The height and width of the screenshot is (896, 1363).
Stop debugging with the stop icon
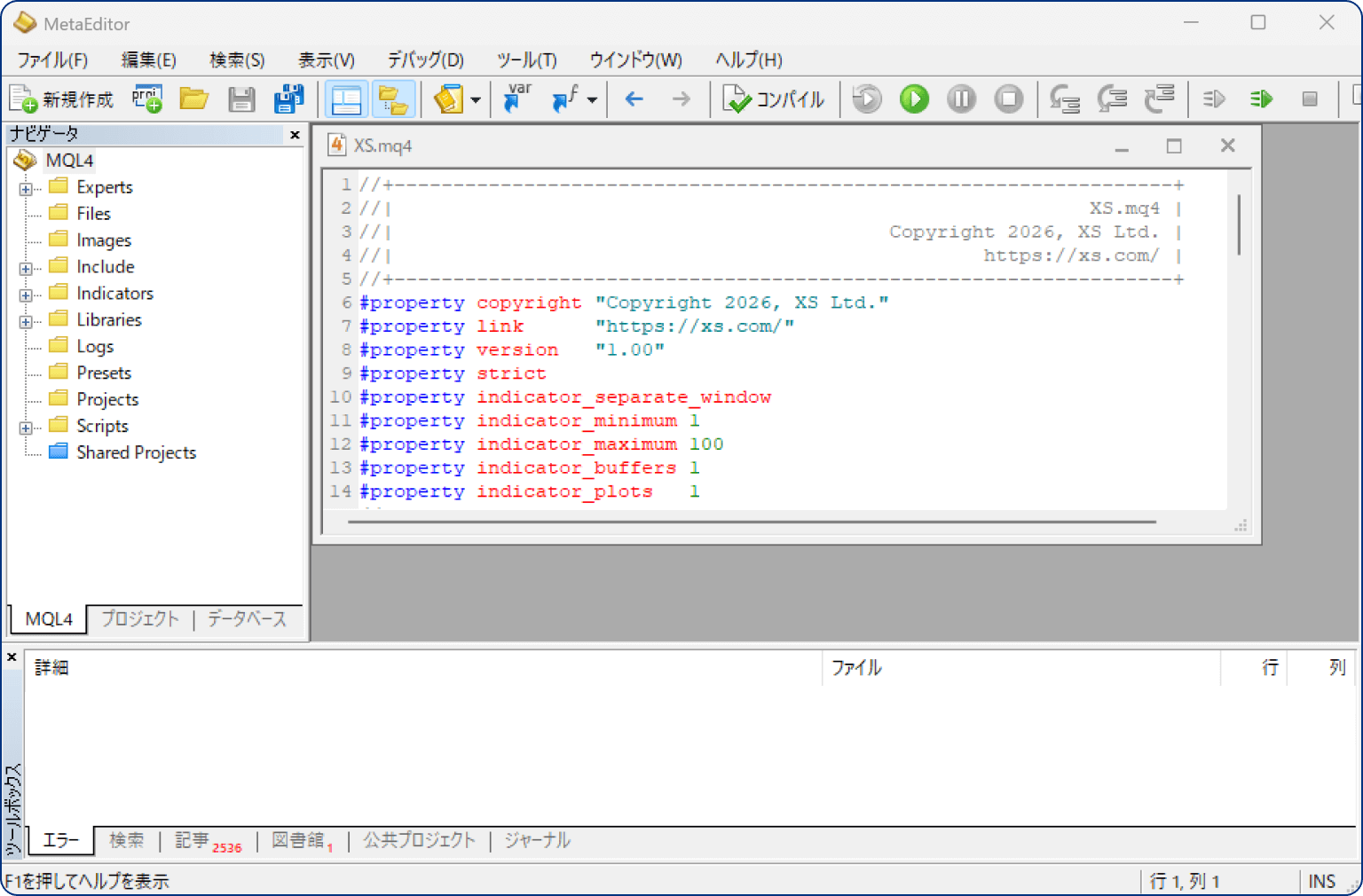click(x=1008, y=98)
